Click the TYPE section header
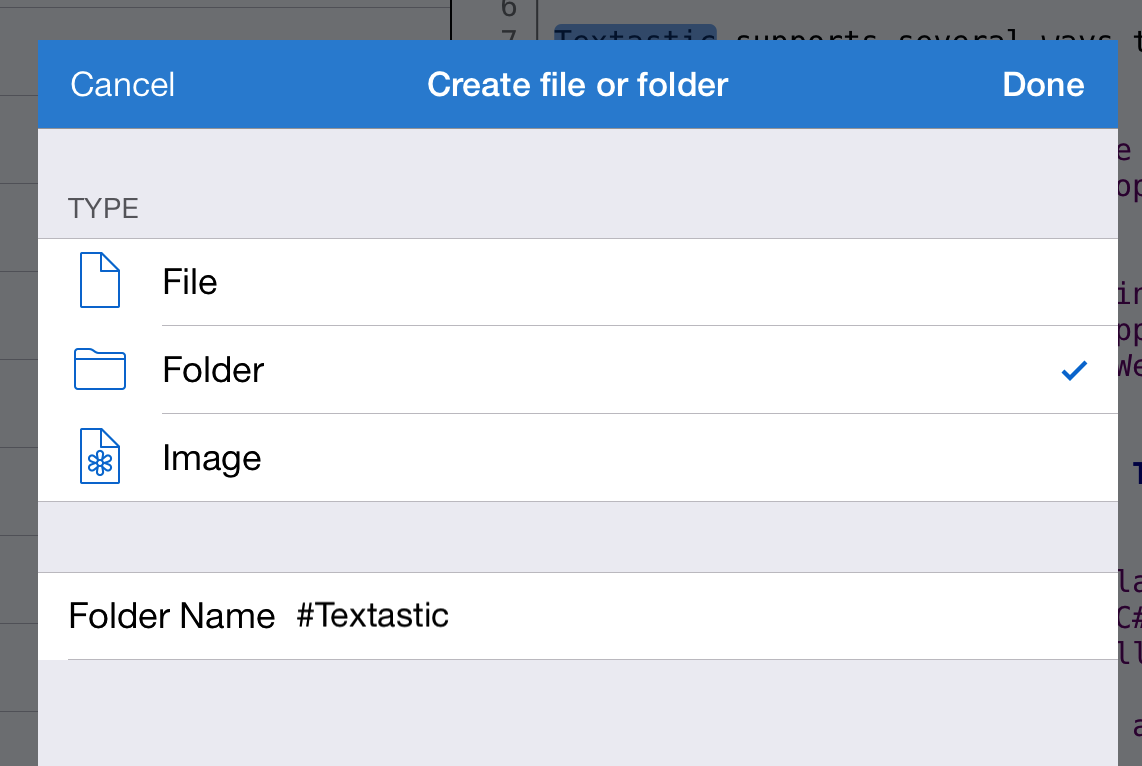1142x766 pixels. tap(103, 209)
